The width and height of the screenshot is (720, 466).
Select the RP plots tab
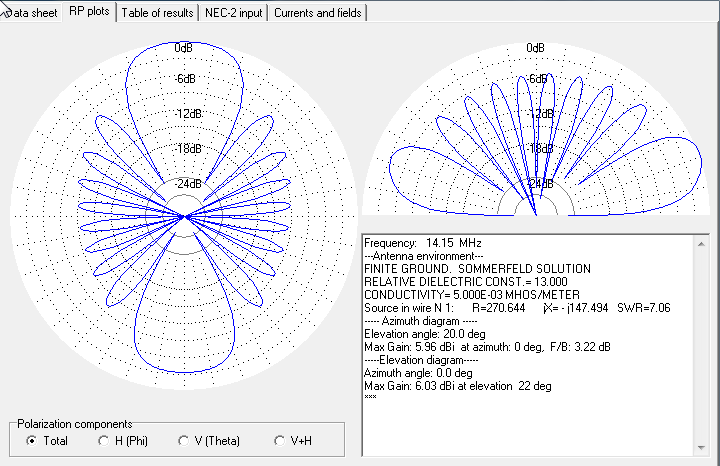[x=89, y=12]
